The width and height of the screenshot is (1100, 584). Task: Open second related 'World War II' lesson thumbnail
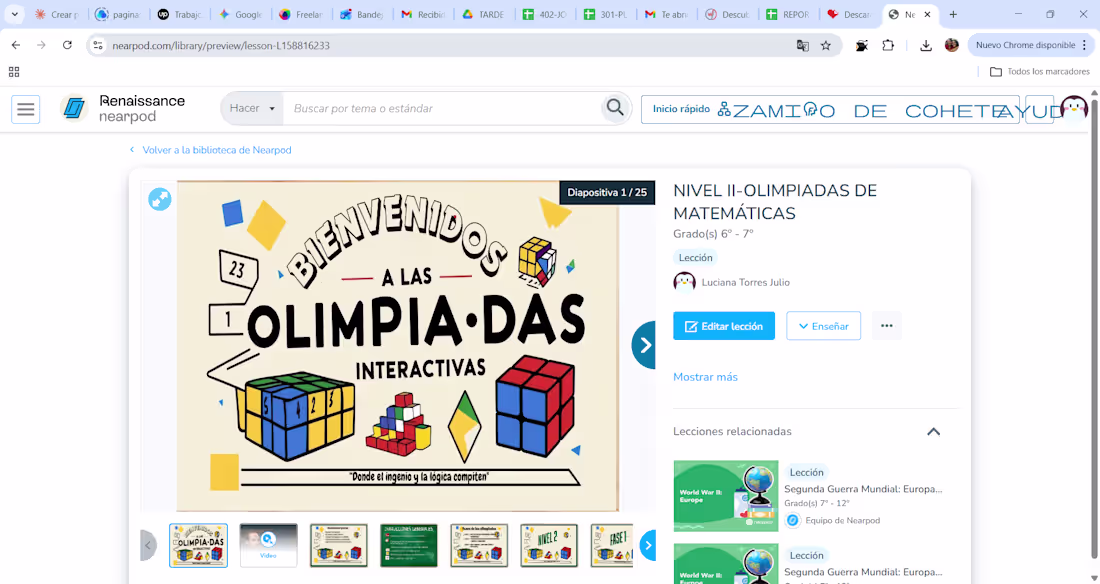coord(725,564)
